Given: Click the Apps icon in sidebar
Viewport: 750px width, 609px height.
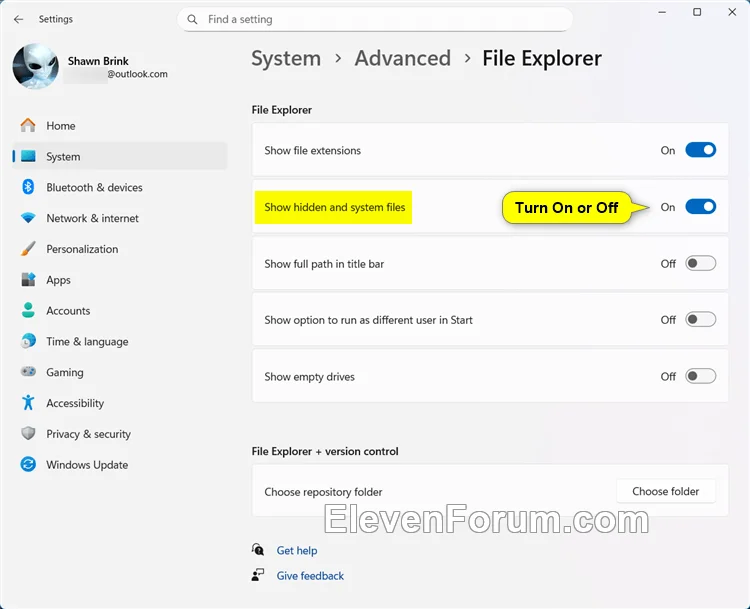Looking at the screenshot, I should tap(28, 280).
